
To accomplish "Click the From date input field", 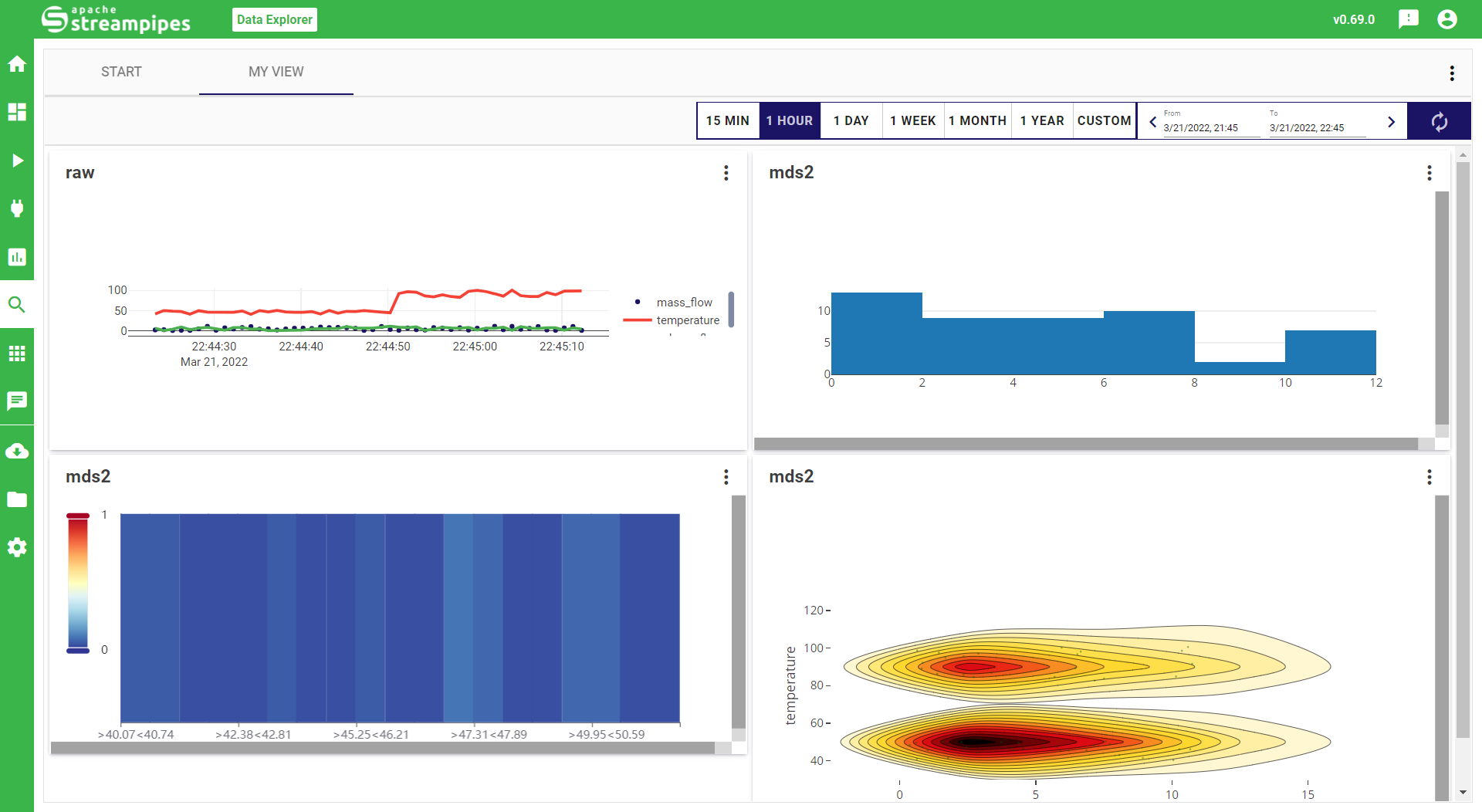I will (1210, 128).
